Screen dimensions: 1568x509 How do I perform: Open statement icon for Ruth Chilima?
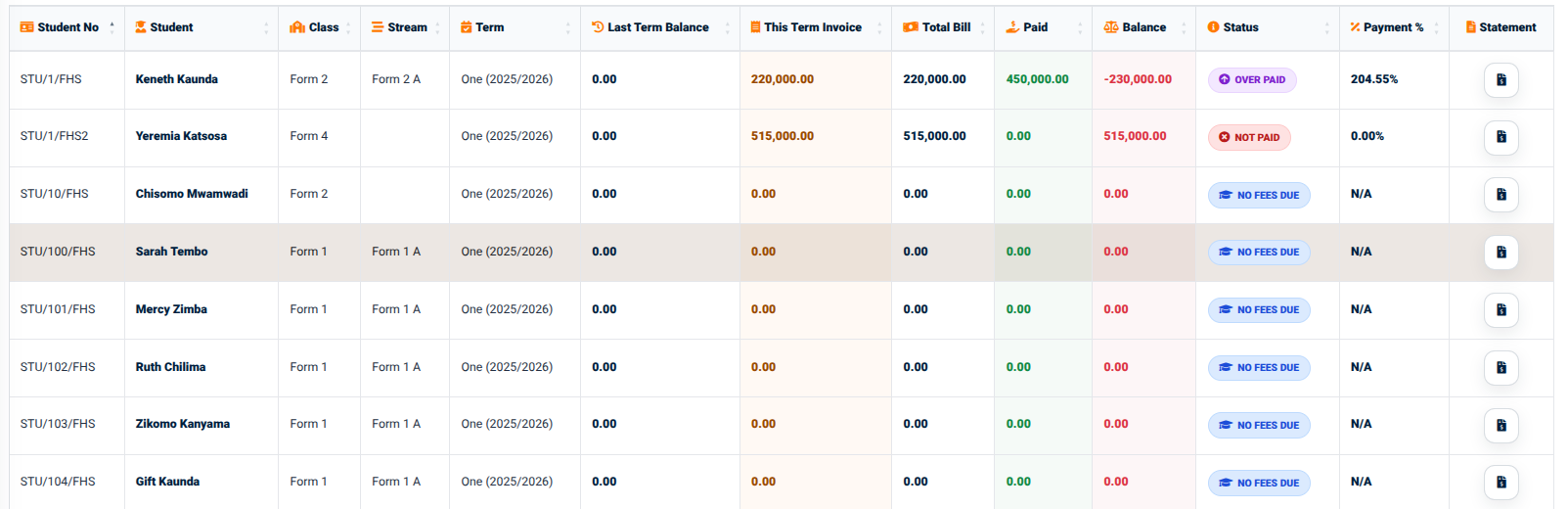pyautogui.click(x=1501, y=368)
